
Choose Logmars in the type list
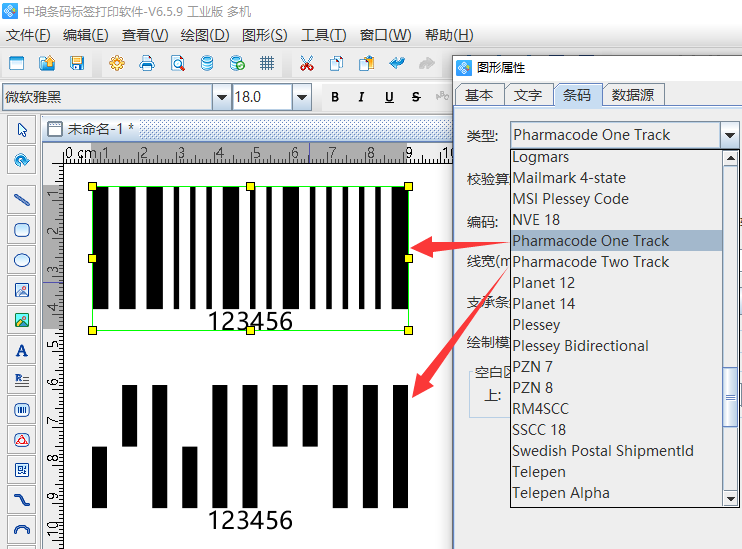click(x=617, y=157)
